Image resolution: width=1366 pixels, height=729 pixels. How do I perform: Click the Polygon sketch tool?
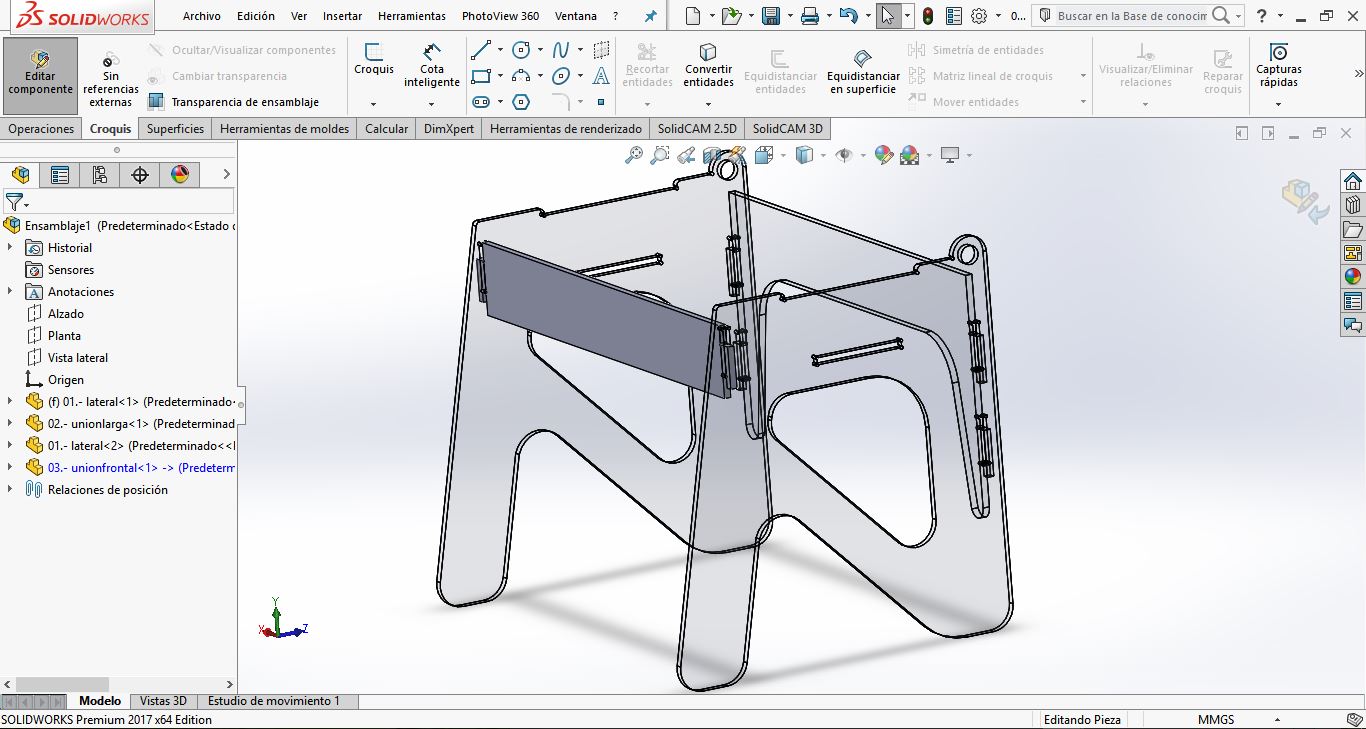(521, 102)
